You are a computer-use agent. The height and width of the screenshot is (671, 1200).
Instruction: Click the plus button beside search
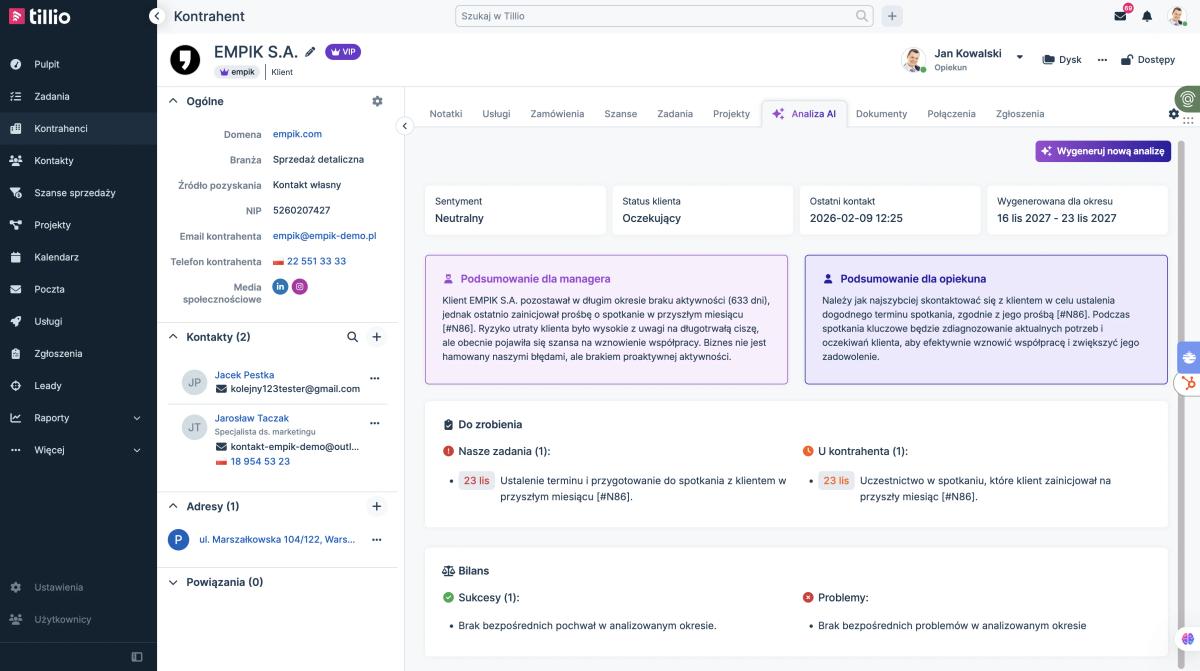[x=892, y=16]
